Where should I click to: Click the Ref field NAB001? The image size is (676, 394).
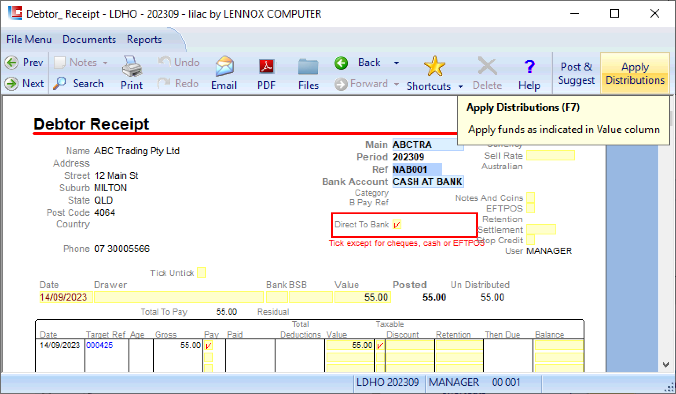click(x=416, y=169)
